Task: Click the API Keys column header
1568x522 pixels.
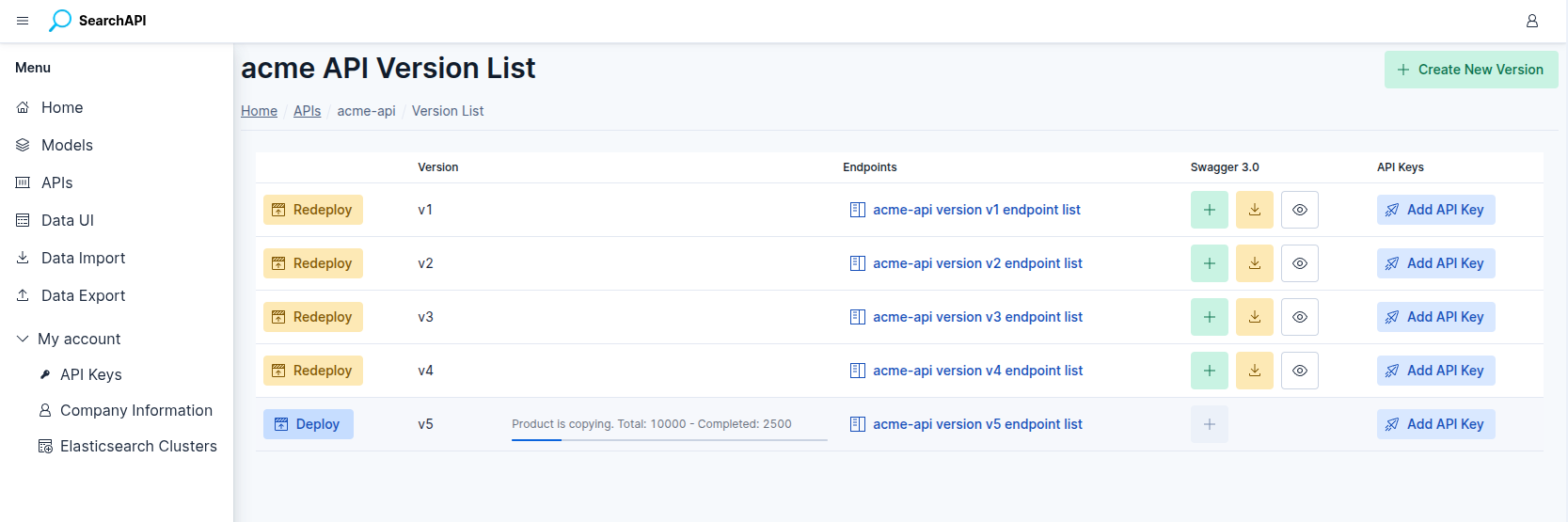Action: (1401, 167)
